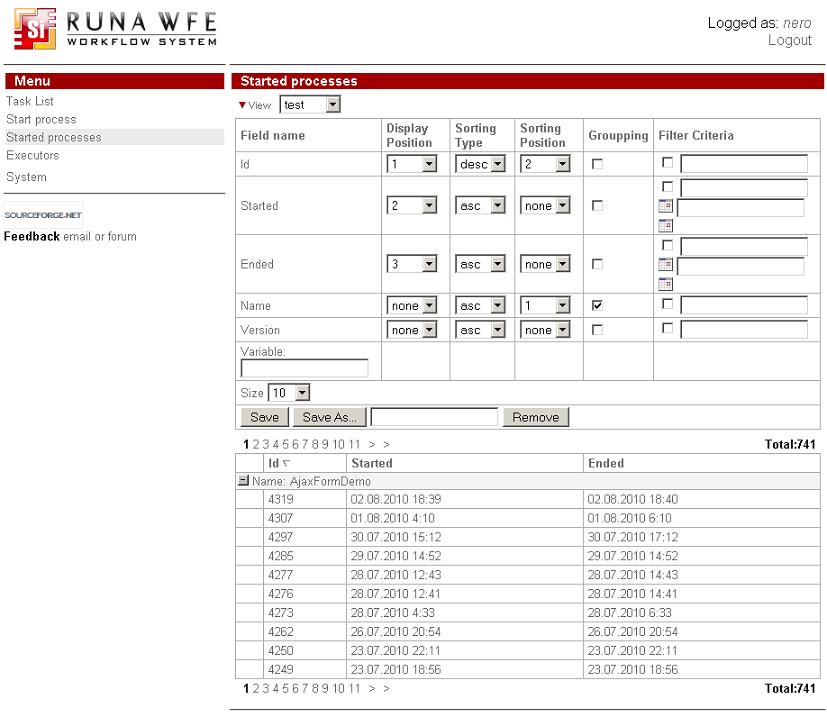Click the Logout link
Viewport: 827px width, 717px height.
point(790,40)
